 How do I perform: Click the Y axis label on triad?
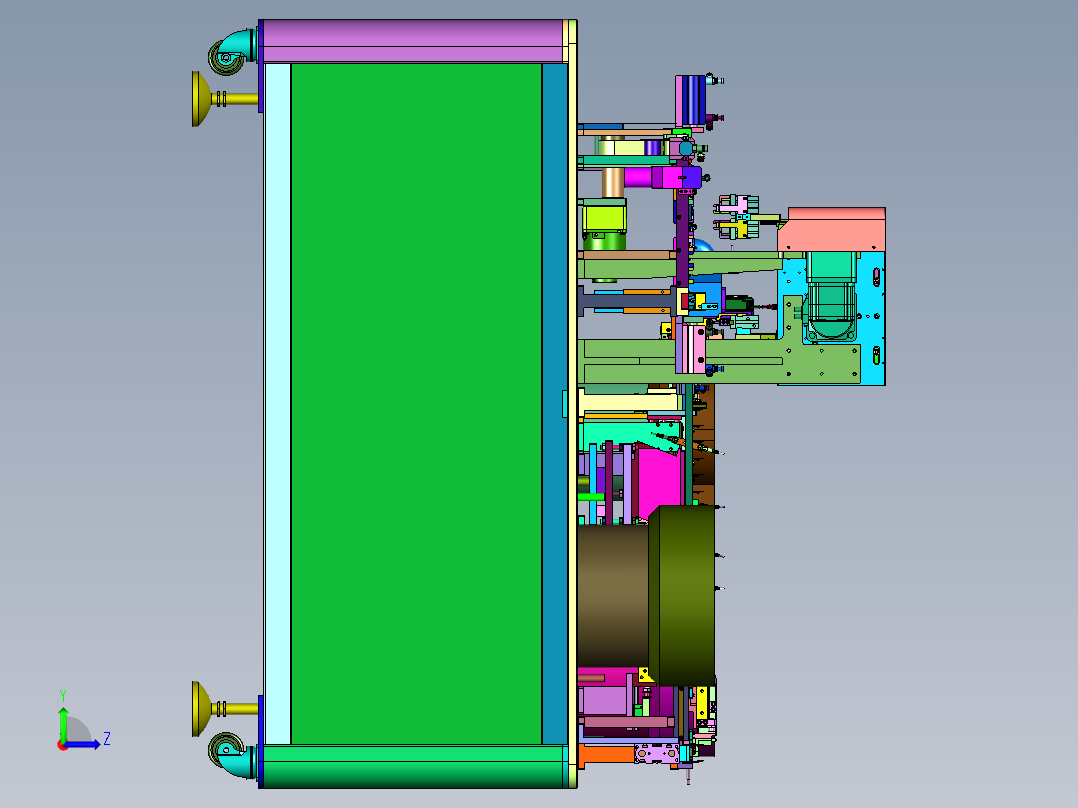[x=63, y=695]
